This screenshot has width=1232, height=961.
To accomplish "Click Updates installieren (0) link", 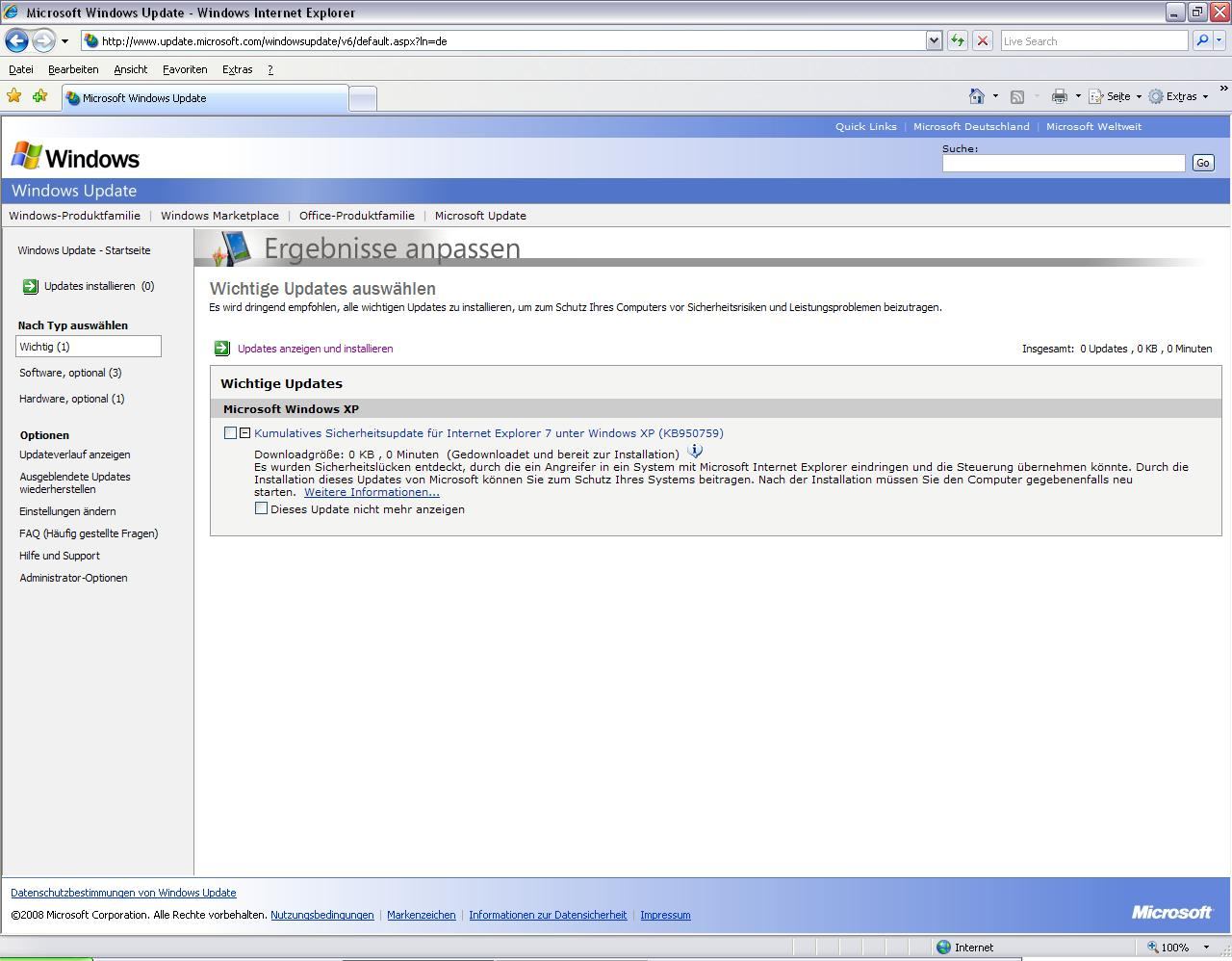I will (x=99, y=286).
